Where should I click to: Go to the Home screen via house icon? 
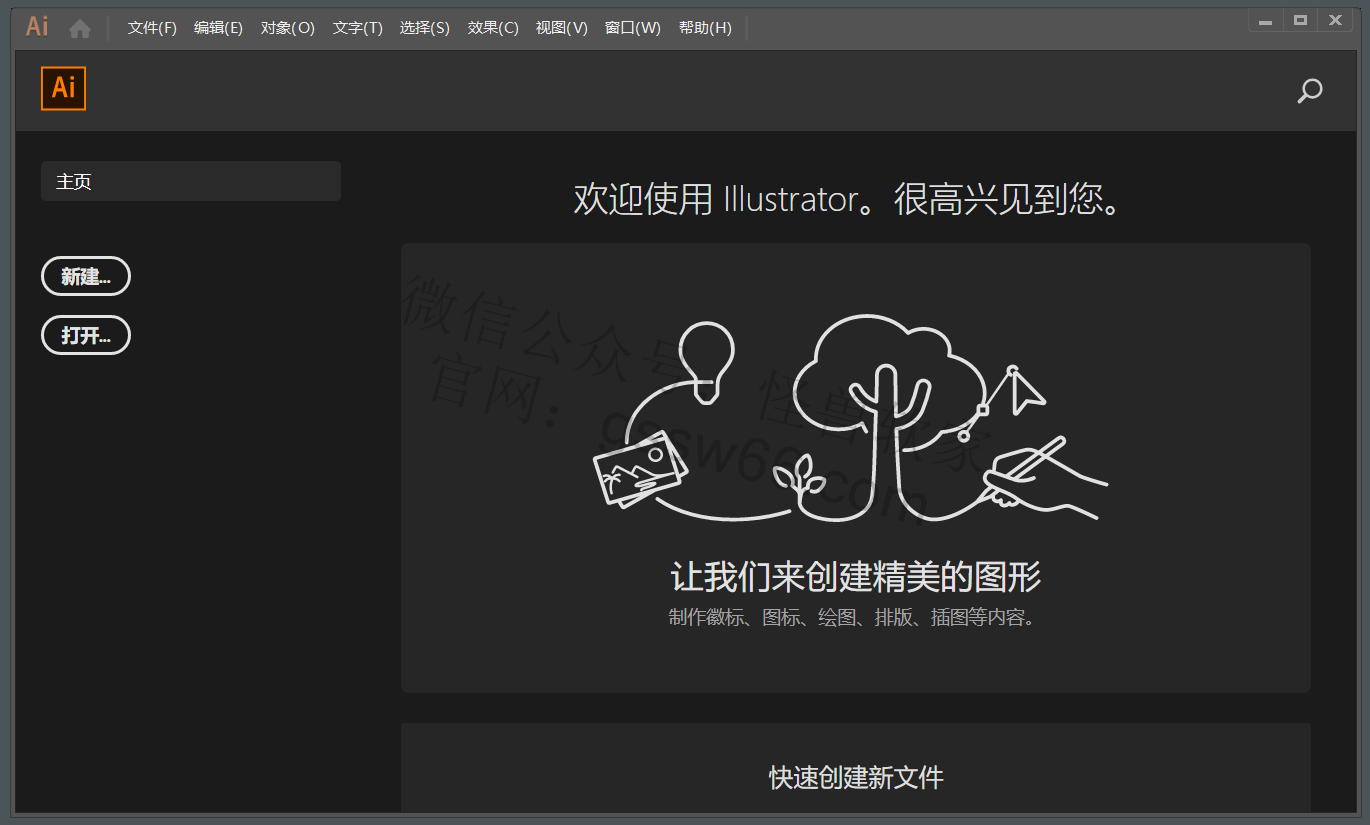coord(80,28)
